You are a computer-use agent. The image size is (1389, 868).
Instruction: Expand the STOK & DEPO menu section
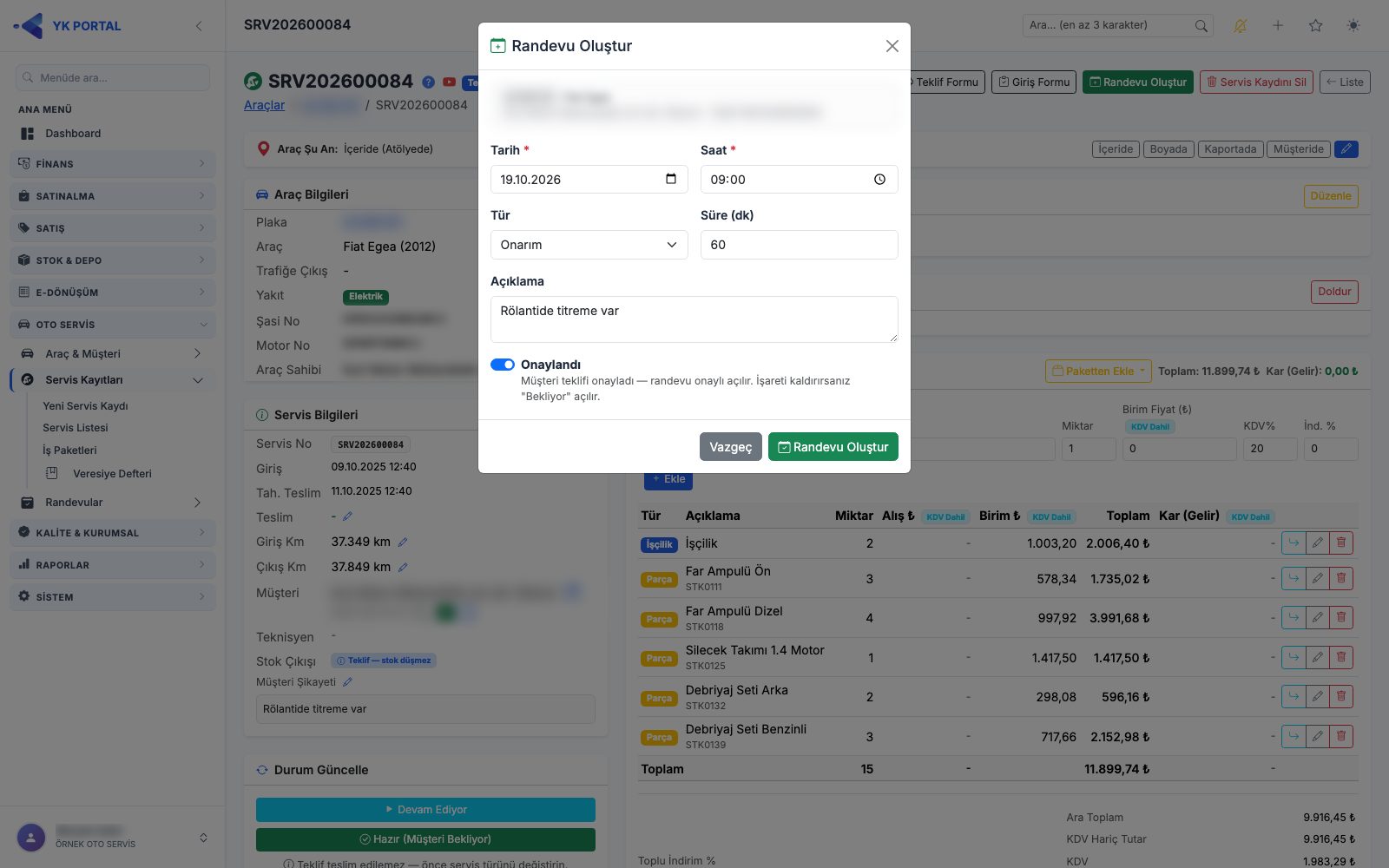[x=112, y=260]
